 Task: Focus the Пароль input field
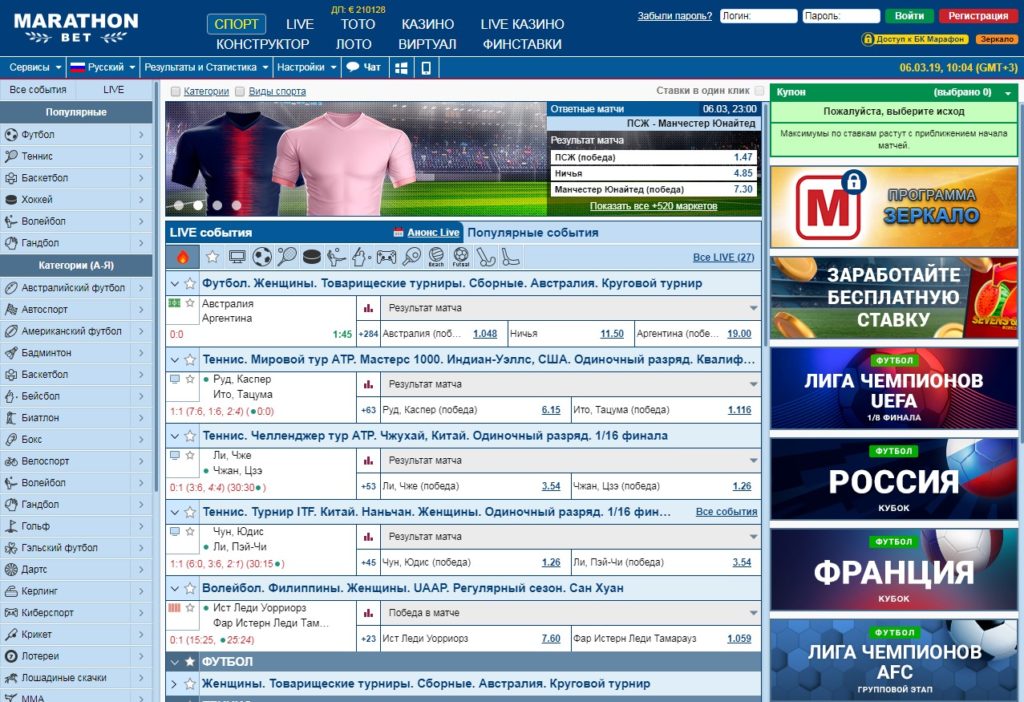[x=841, y=16]
